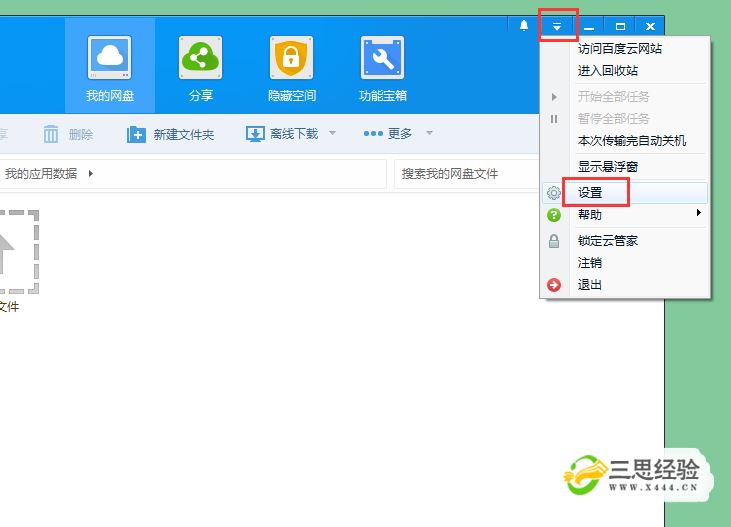Select 访问百度云网站 in the menu
This screenshot has height=527, width=731.
click(x=620, y=49)
